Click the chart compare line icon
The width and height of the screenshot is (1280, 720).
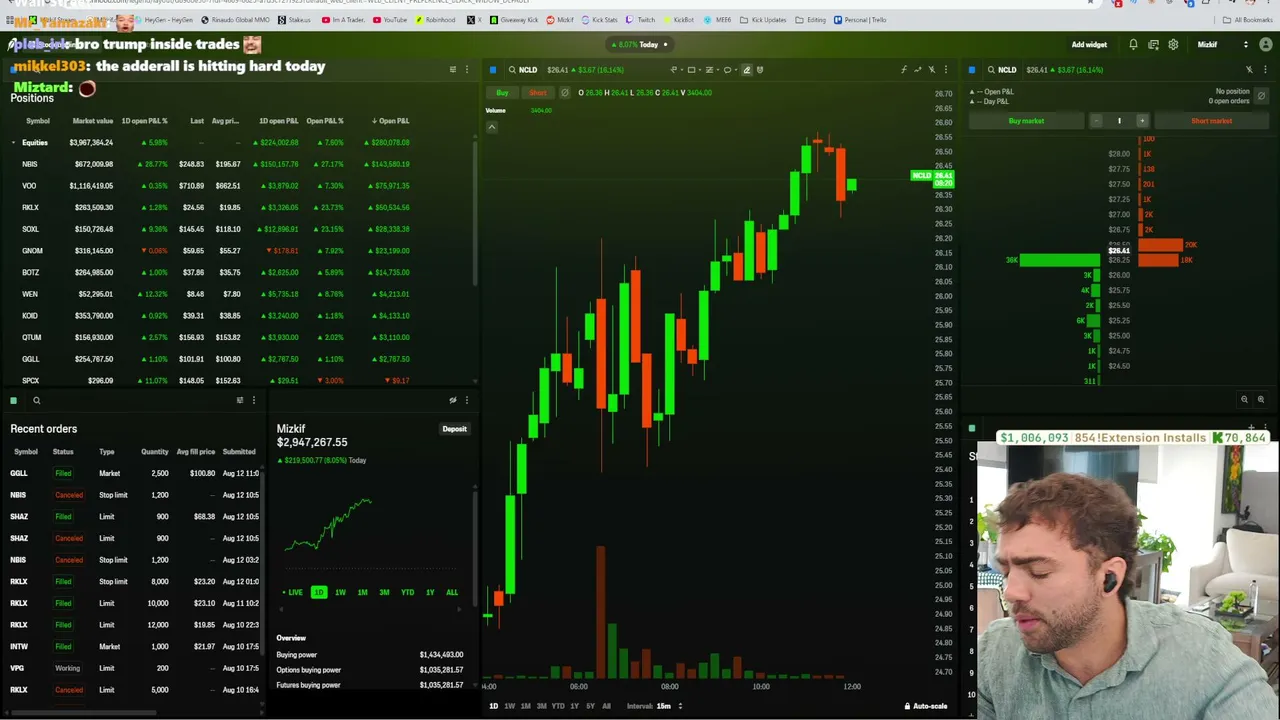[x=918, y=70]
